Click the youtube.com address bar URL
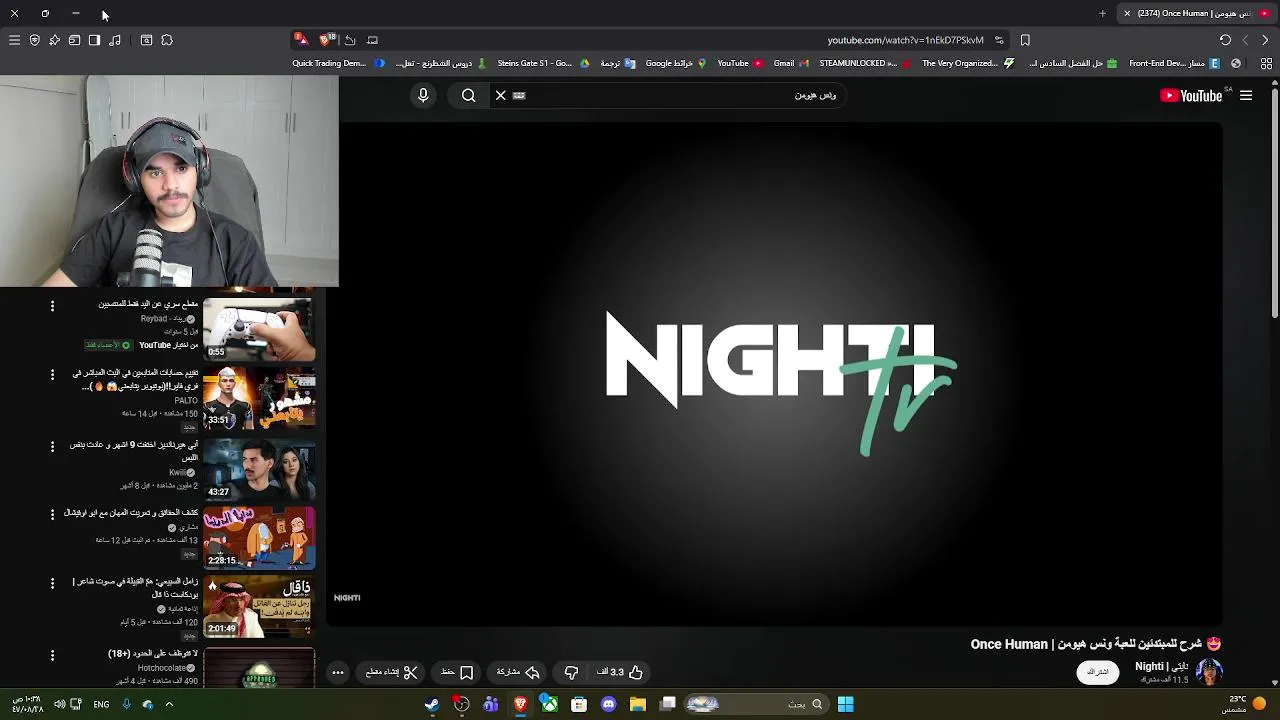Screen dimensions: 1280x720 point(905,40)
